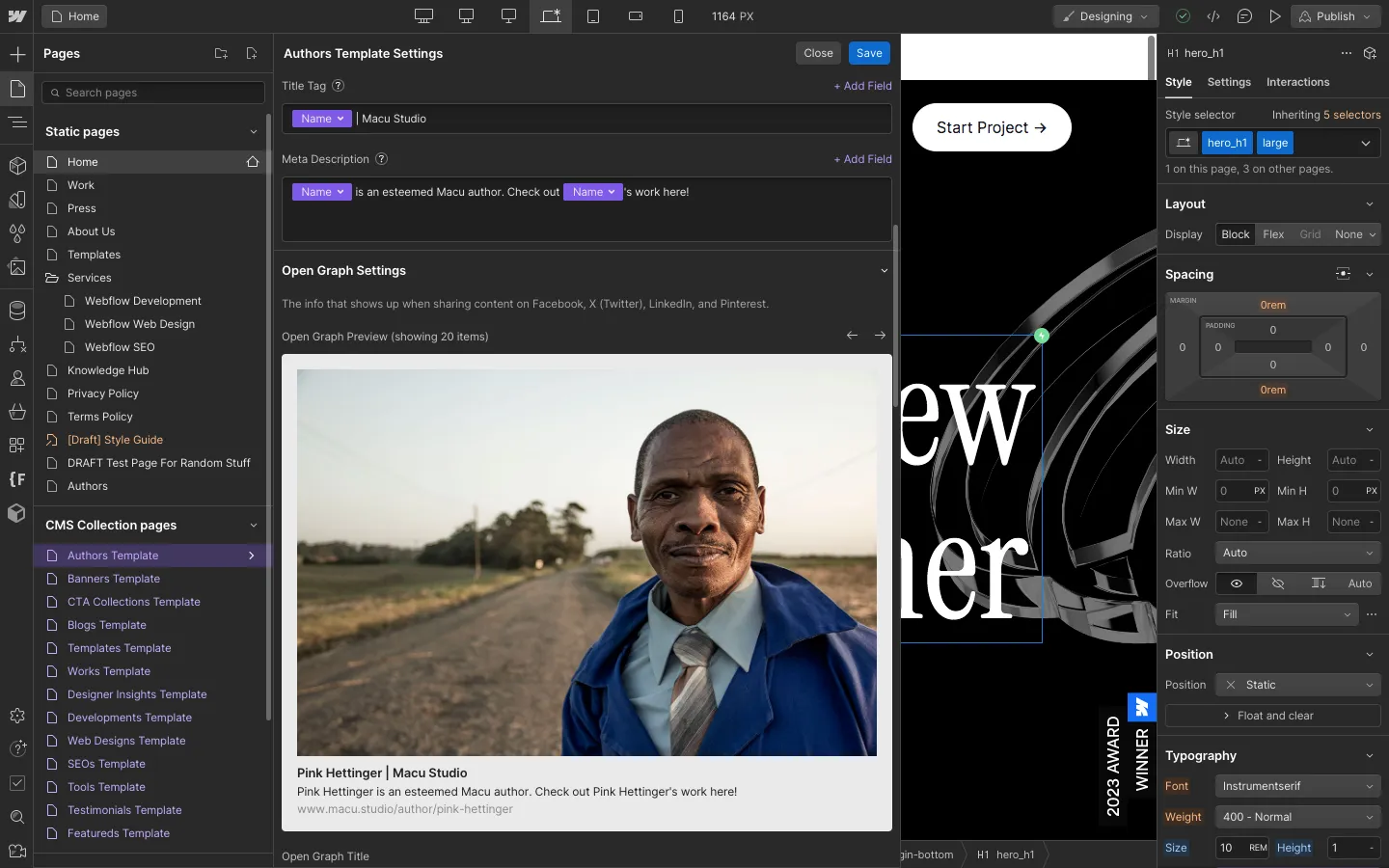Open the CMS Collections panel
Screen dimensions: 1389x868
pyautogui.click(x=16, y=311)
